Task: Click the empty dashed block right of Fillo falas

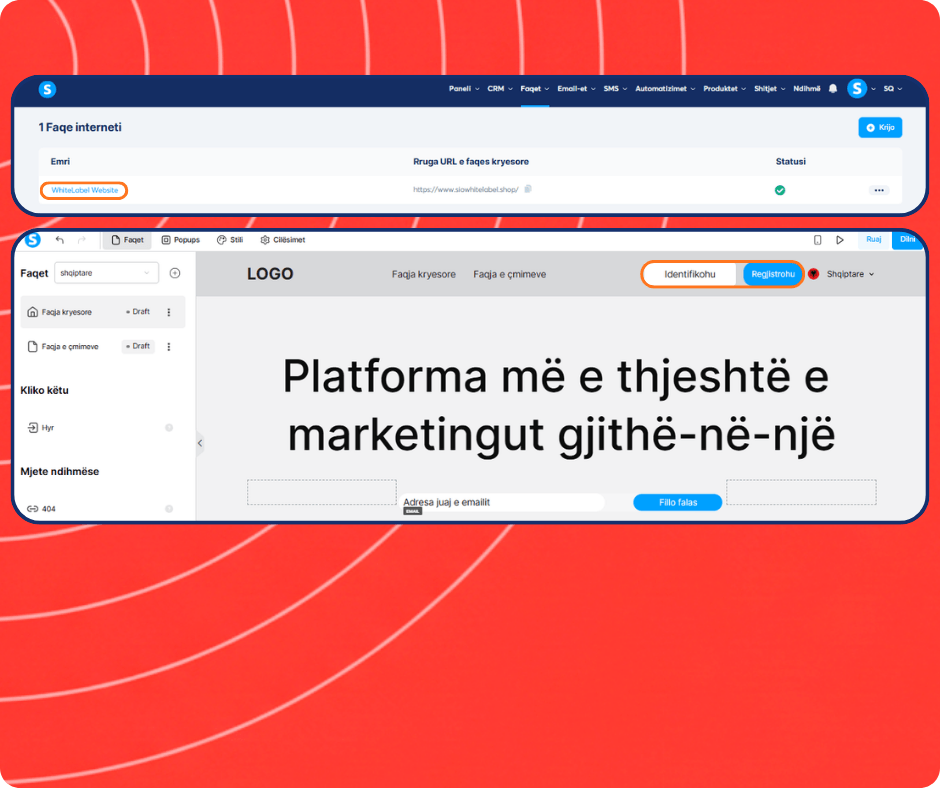Action: [x=801, y=492]
